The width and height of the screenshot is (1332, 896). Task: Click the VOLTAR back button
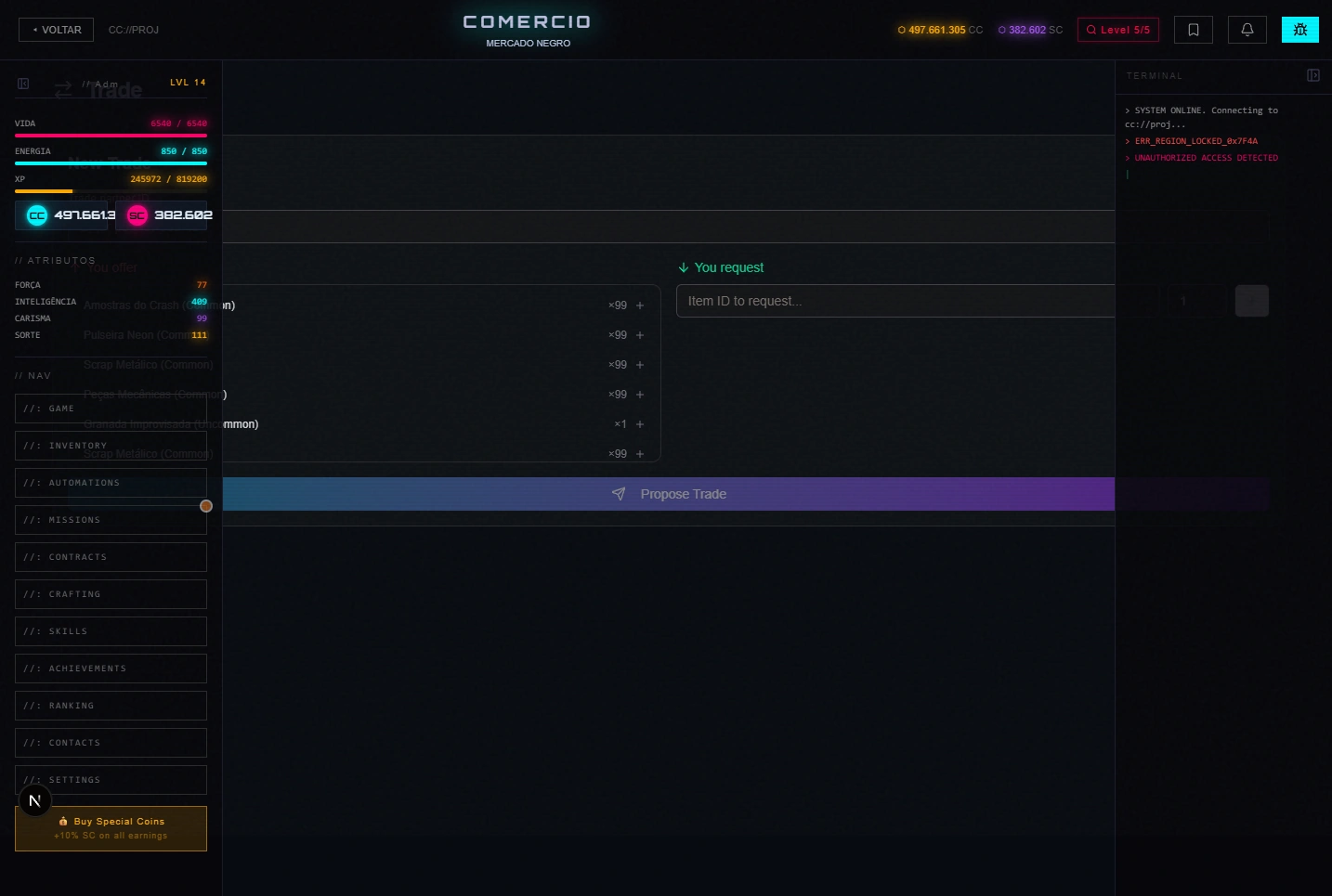point(56,30)
